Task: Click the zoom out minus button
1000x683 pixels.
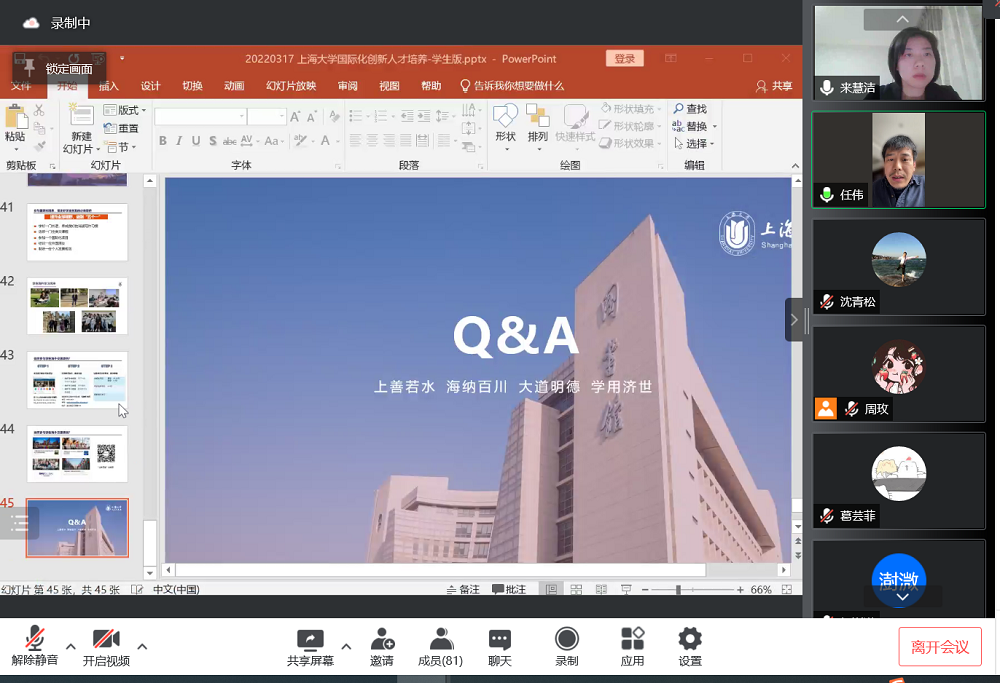Action: (645, 590)
